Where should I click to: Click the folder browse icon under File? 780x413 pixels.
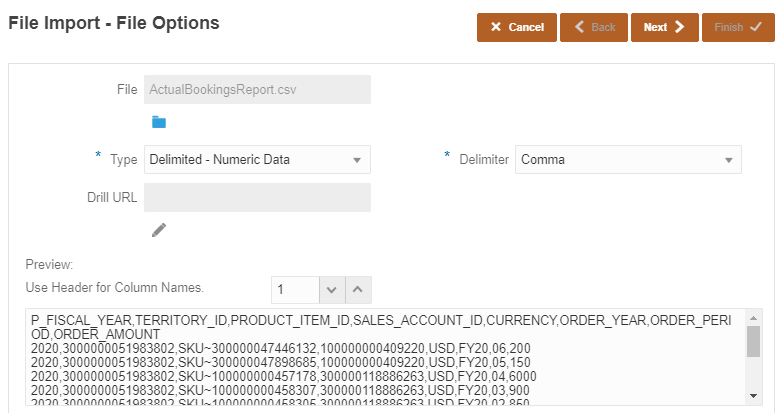click(158, 122)
